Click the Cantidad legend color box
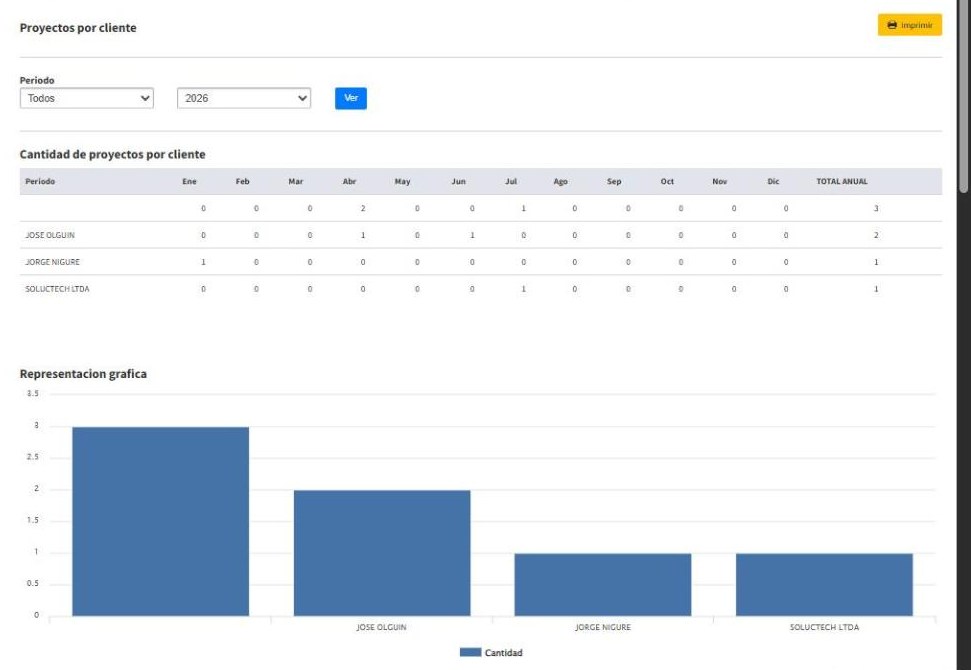 (470, 652)
